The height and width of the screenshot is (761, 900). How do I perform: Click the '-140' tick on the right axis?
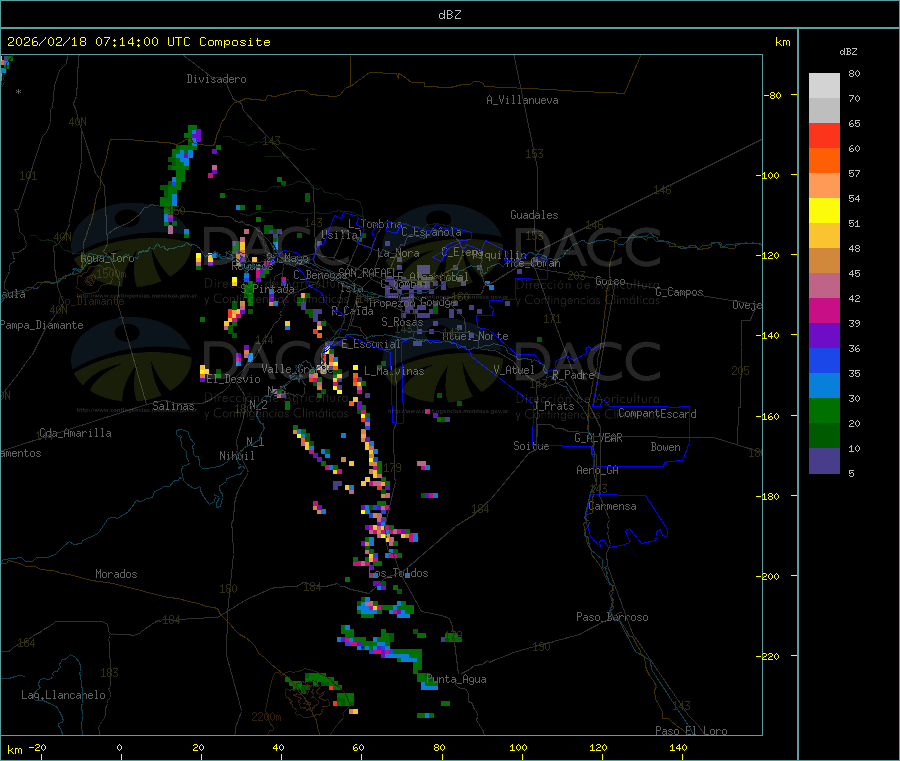770,335
